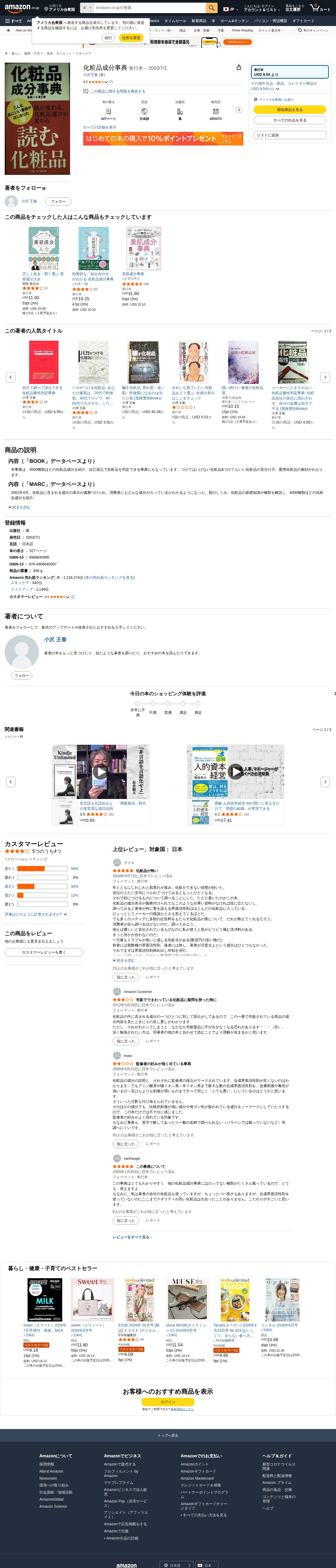Click トップへ戻る bar
This screenshot has width=336, height=1568.
tap(168, 1435)
